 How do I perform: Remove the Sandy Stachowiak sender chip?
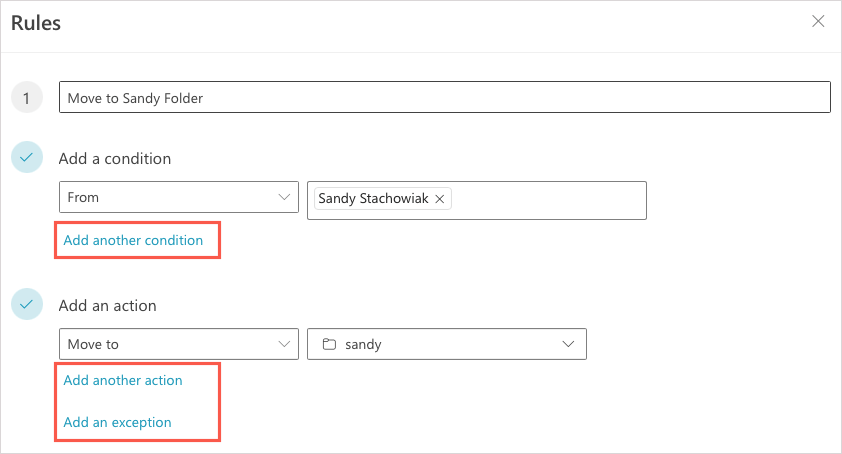click(440, 198)
